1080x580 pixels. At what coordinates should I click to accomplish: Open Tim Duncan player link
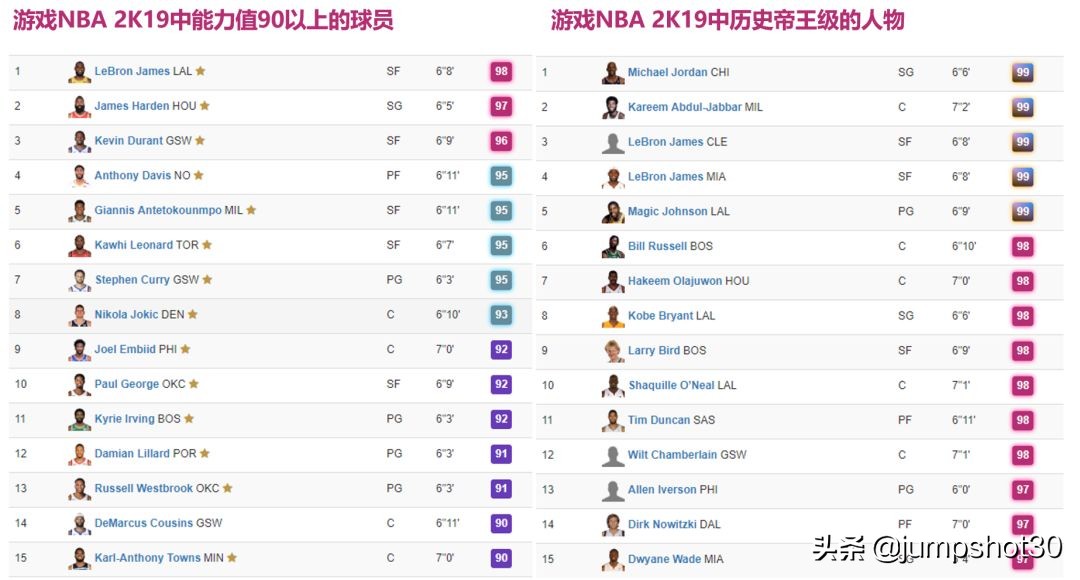tap(658, 420)
